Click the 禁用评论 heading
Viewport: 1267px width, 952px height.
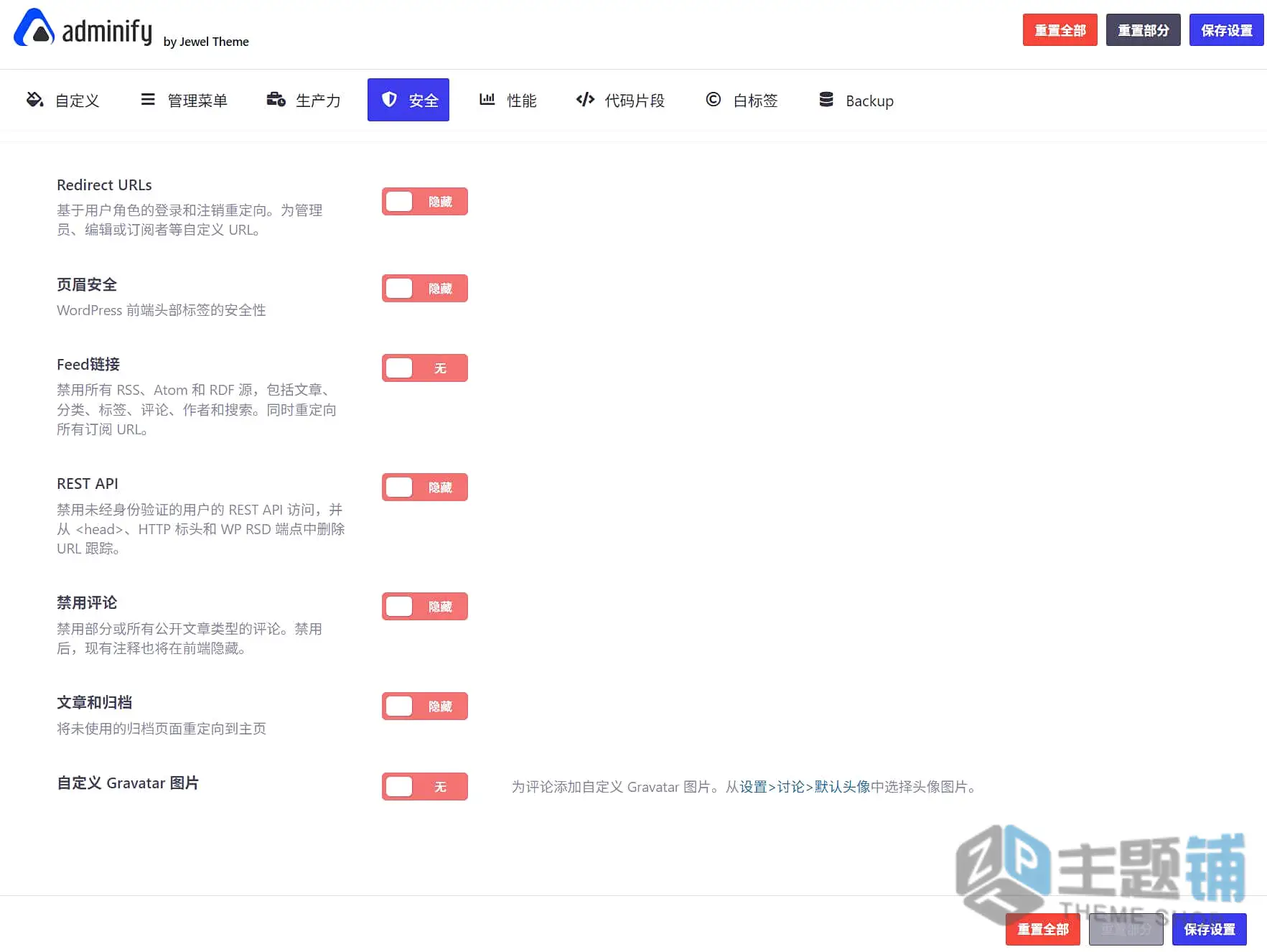pos(87,603)
